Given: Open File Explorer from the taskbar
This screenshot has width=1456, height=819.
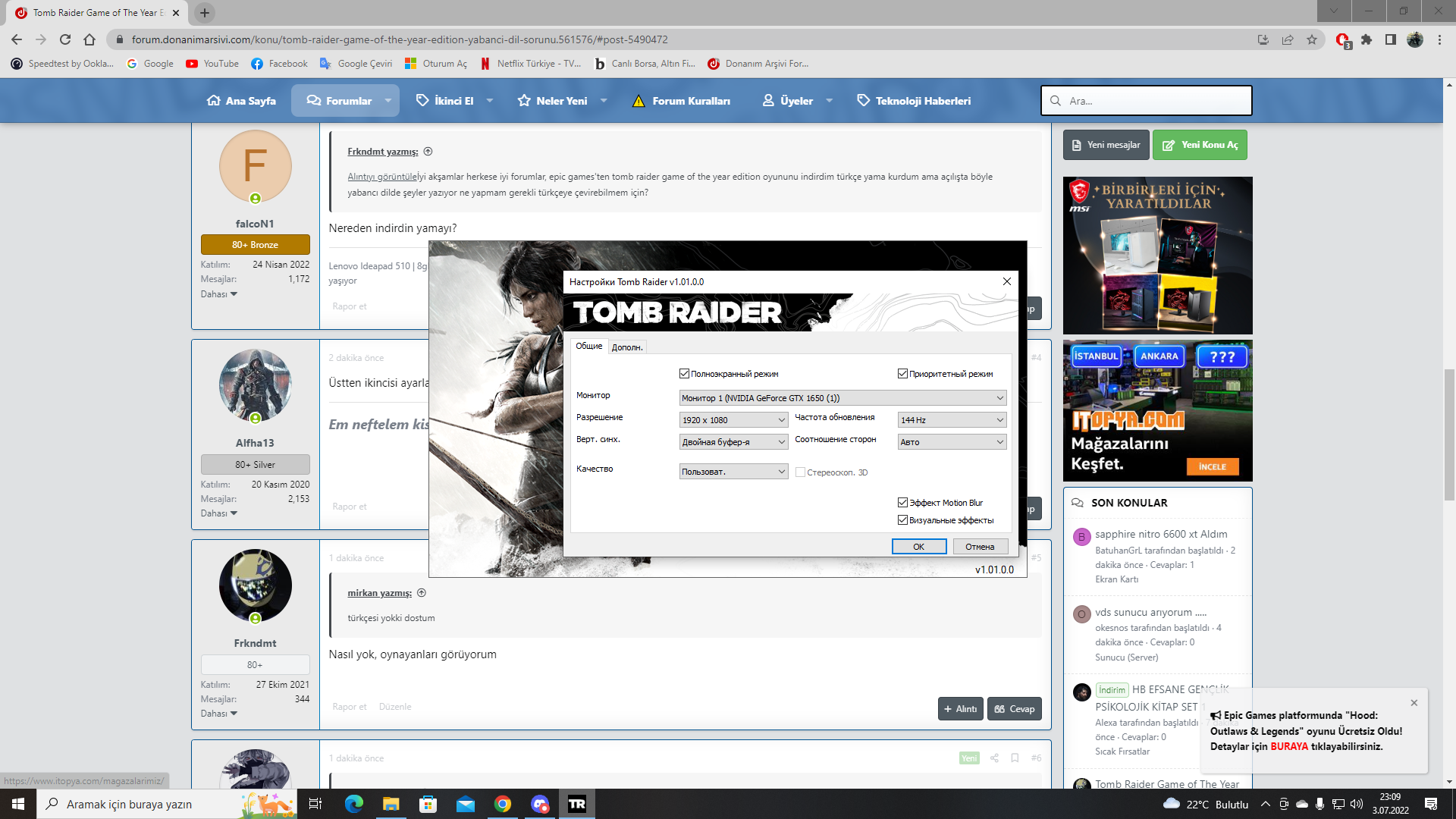Looking at the screenshot, I should coord(391,804).
